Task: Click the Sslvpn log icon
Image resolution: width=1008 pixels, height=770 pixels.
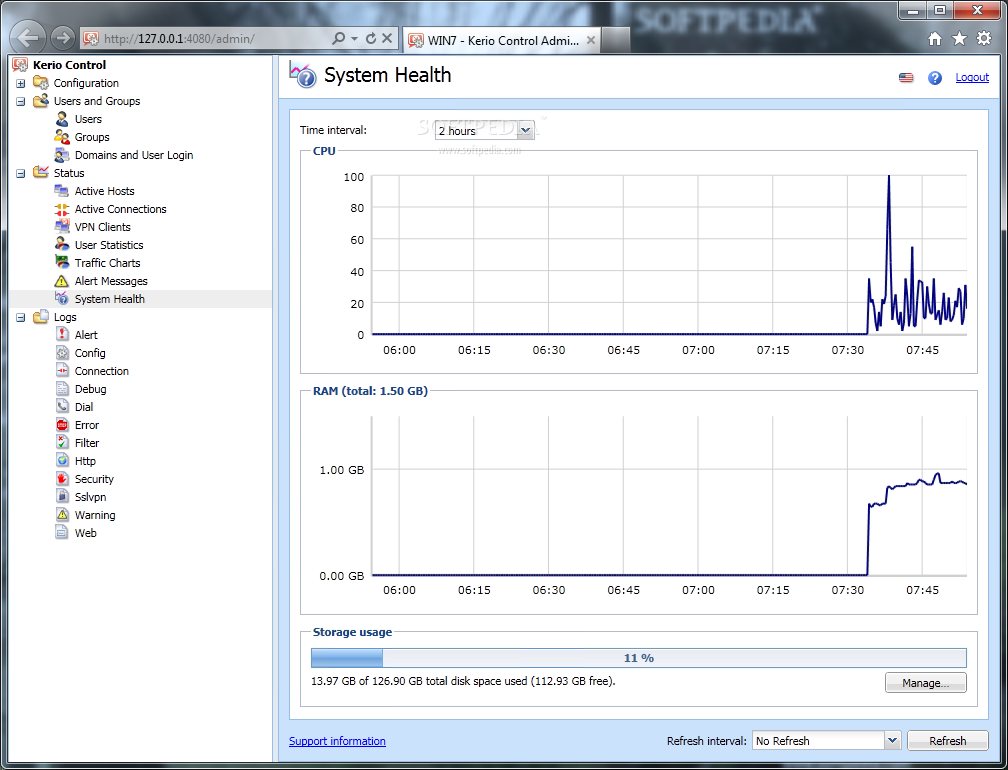Action: click(62, 497)
